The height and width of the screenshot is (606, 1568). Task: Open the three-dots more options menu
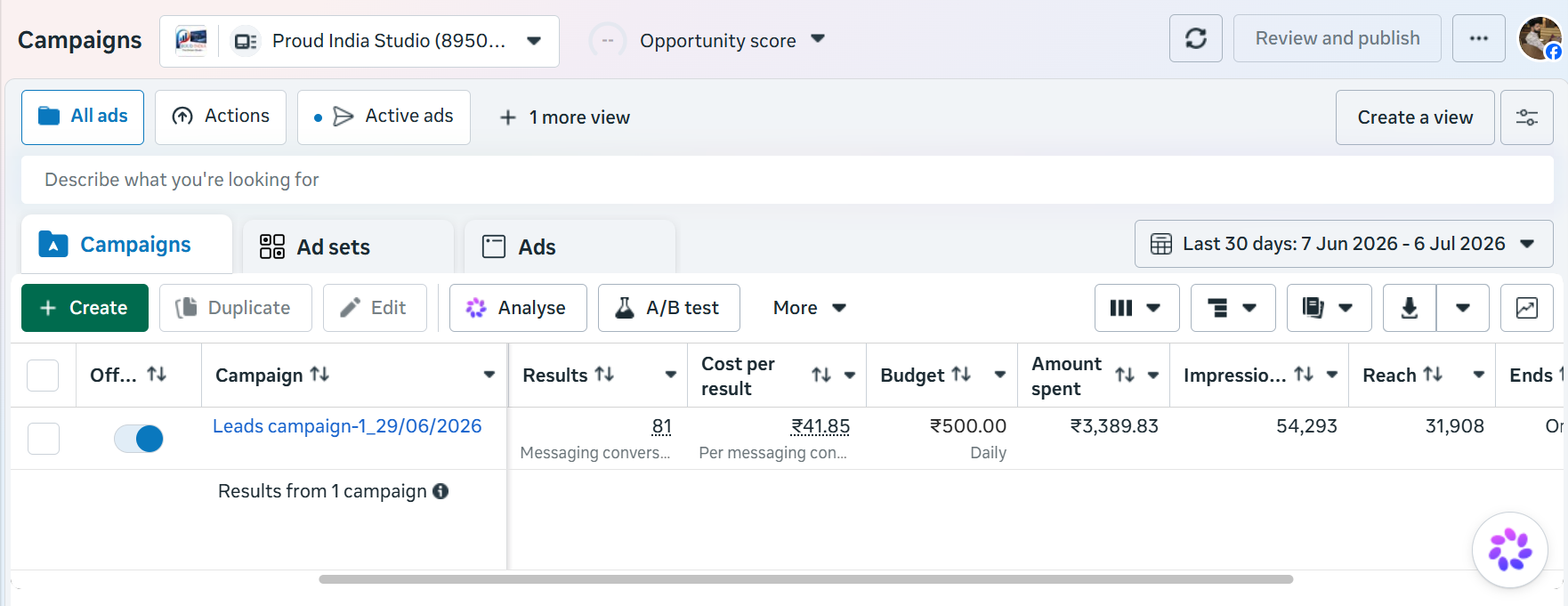[1478, 38]
